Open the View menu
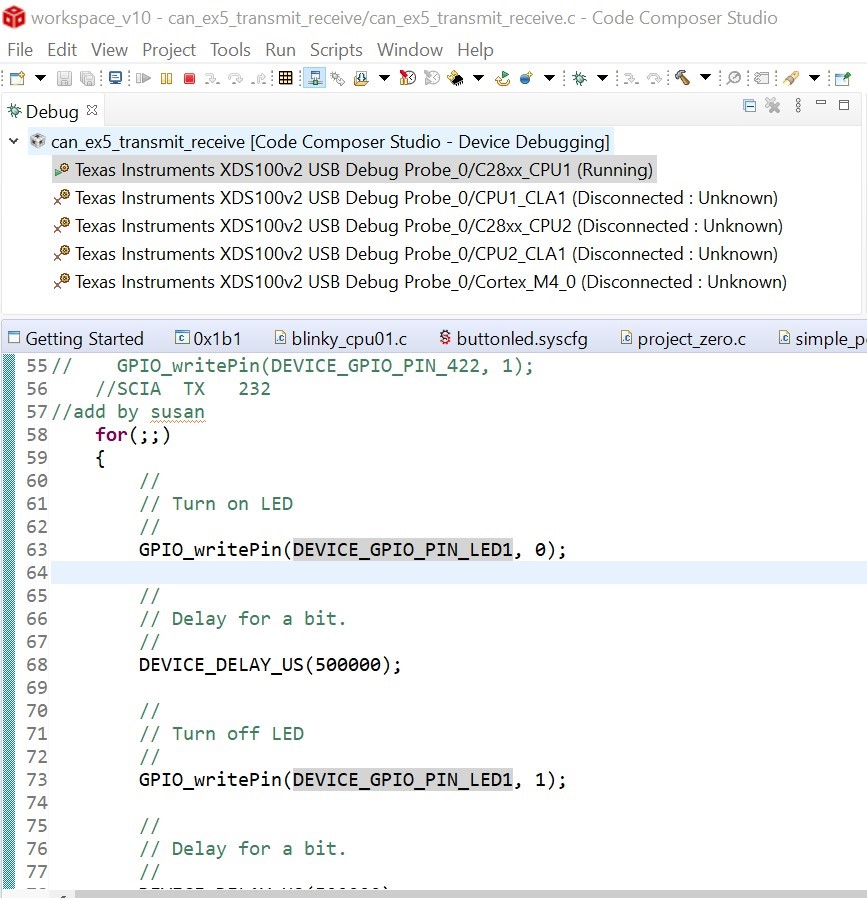867x898 pixels. [109, 50]
